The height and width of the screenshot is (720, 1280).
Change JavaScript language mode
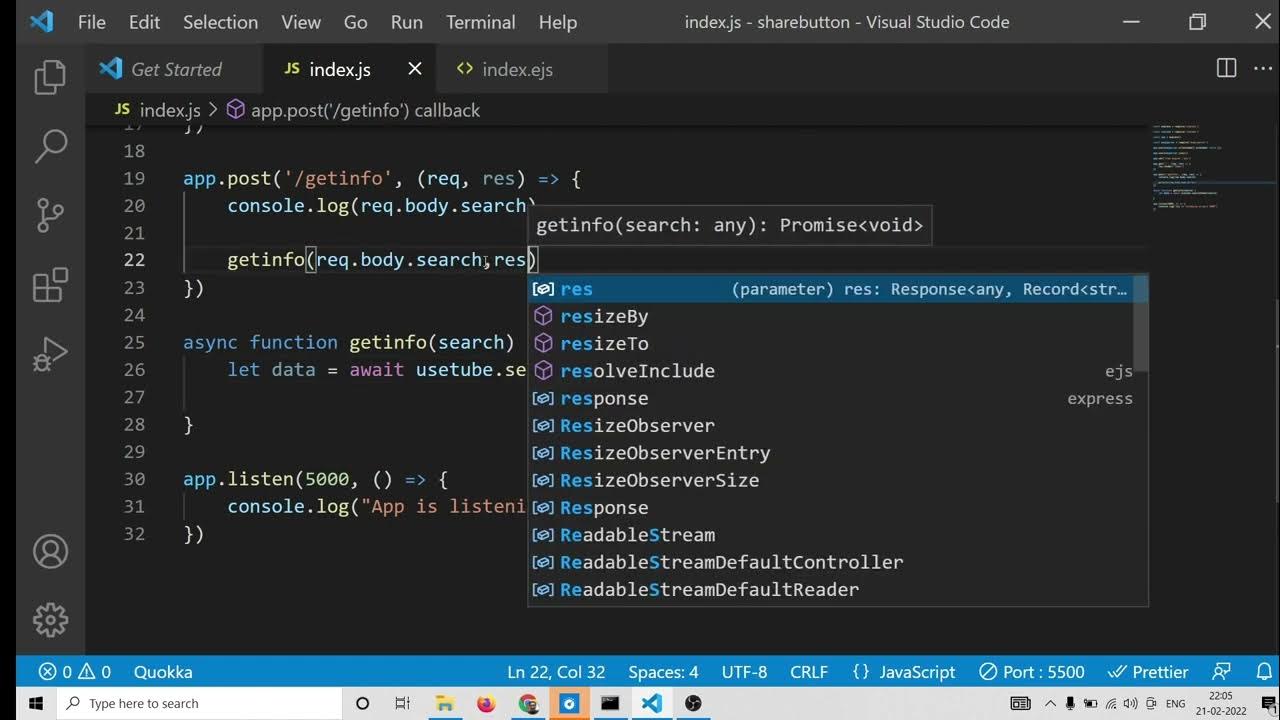(905, 672)
